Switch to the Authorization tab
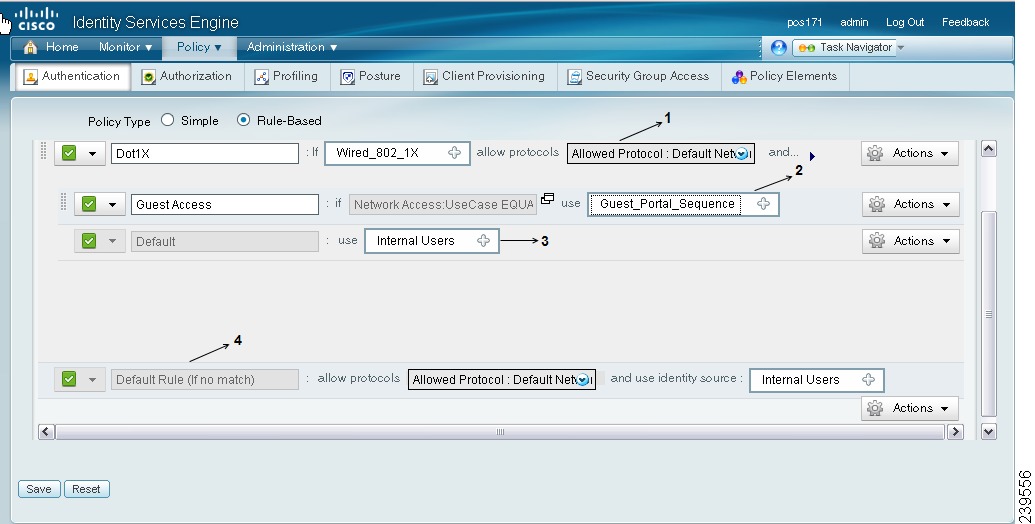Image resolution: width=1035 pixels, height=524 pixels. point(187,77)
